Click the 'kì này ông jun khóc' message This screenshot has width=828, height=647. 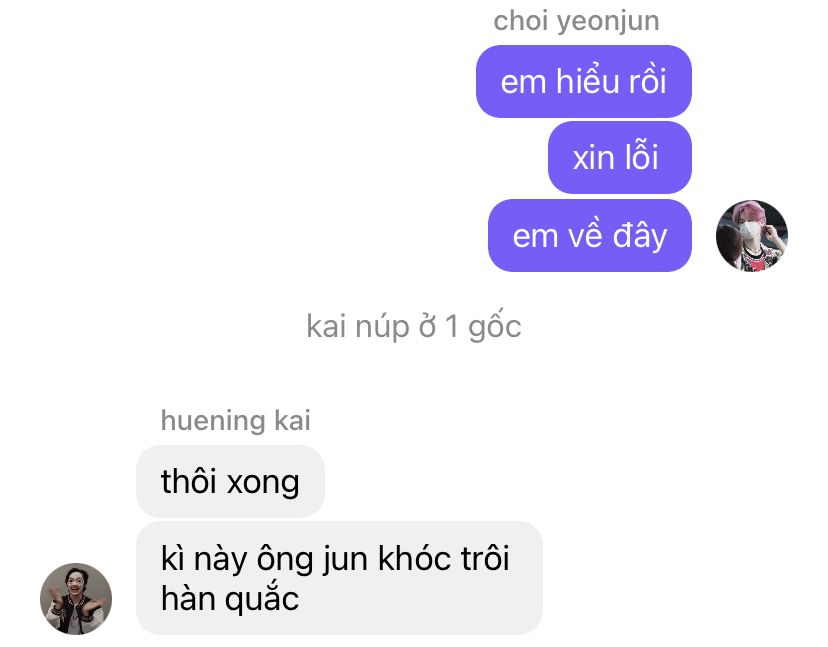pyautogui.click(x=339, y=578)
